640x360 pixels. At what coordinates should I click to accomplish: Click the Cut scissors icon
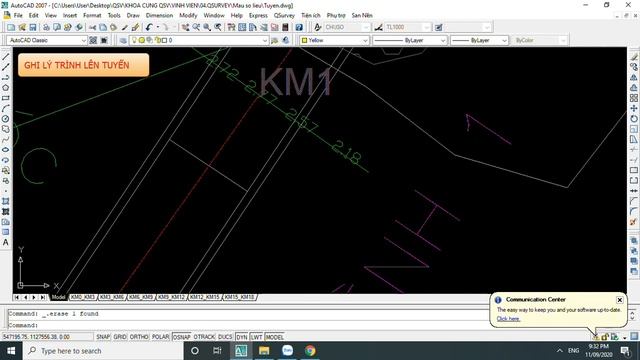(93, 27)
